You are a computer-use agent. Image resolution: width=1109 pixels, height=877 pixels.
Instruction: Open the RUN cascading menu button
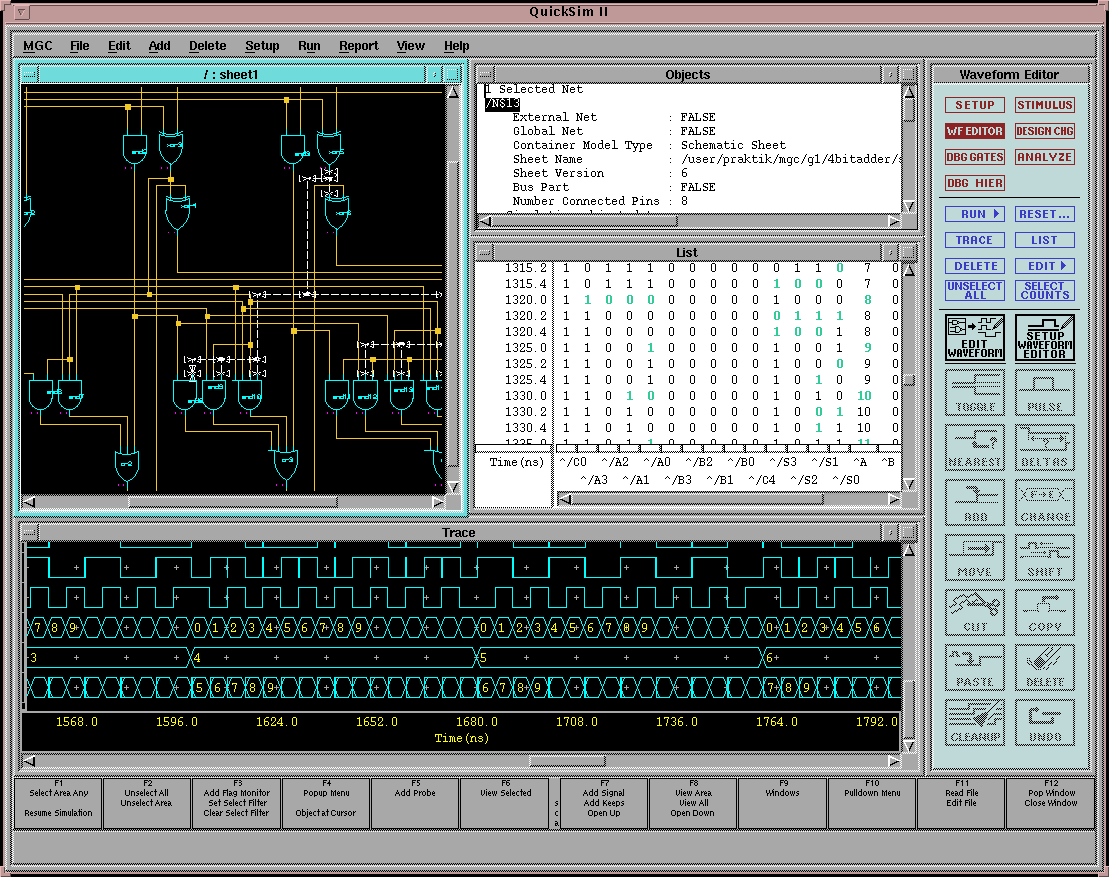click(975, 214)
